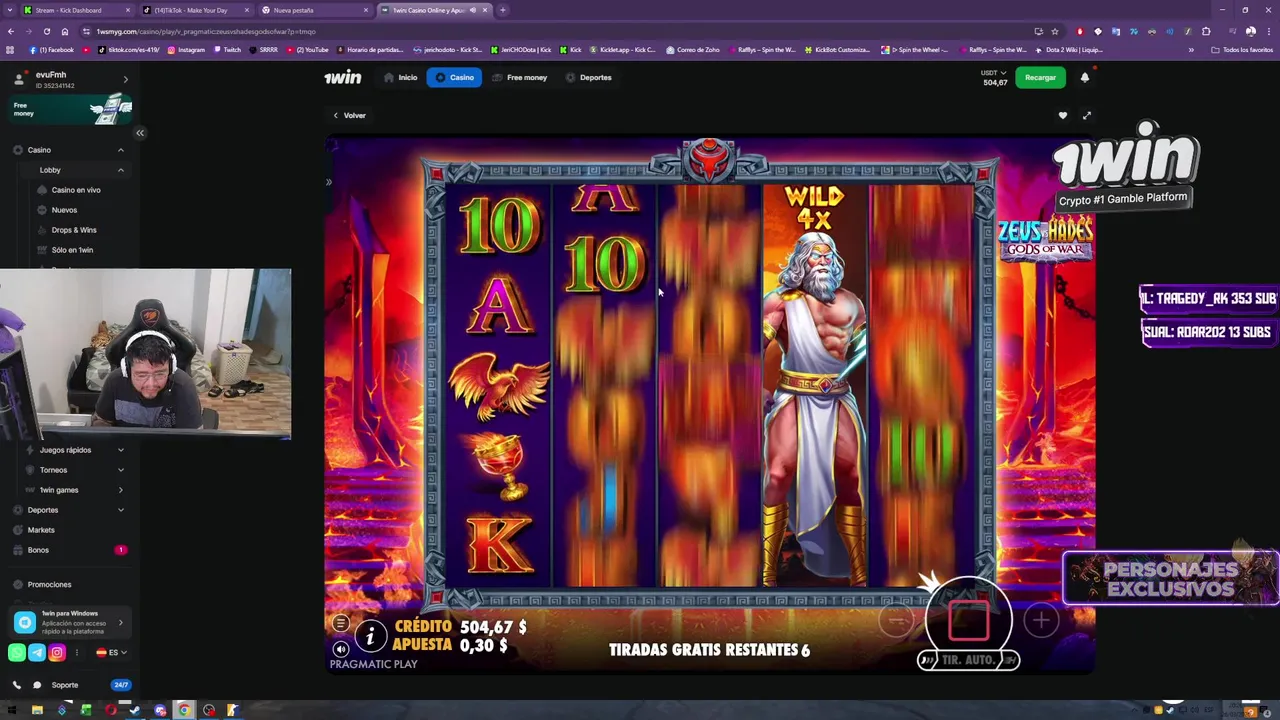Expand the game side panel arrow
The width and height of the screenshot is (1280, 720).
point(328,182)
